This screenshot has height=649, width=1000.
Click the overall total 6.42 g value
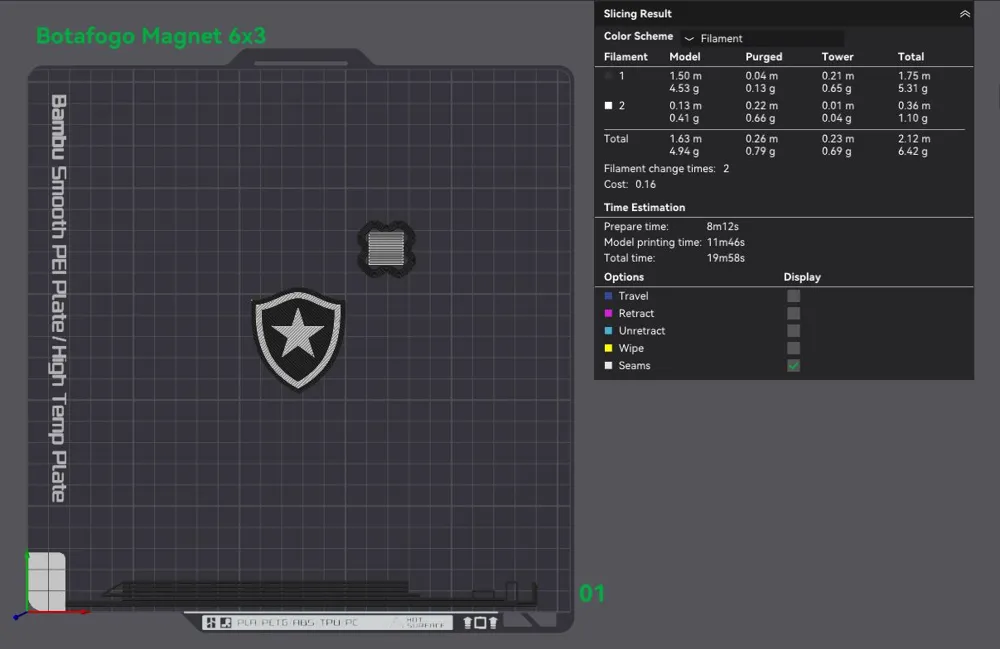[913, 152]
